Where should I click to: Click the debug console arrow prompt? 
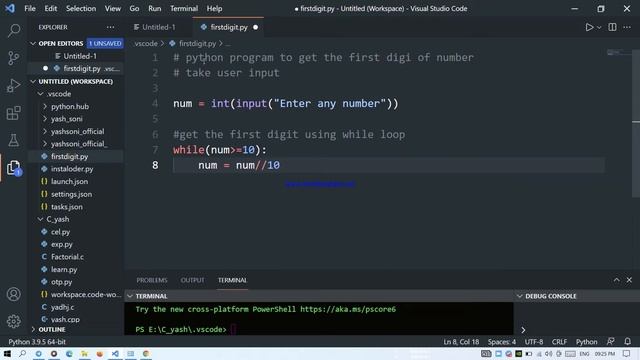pos(523,329)
